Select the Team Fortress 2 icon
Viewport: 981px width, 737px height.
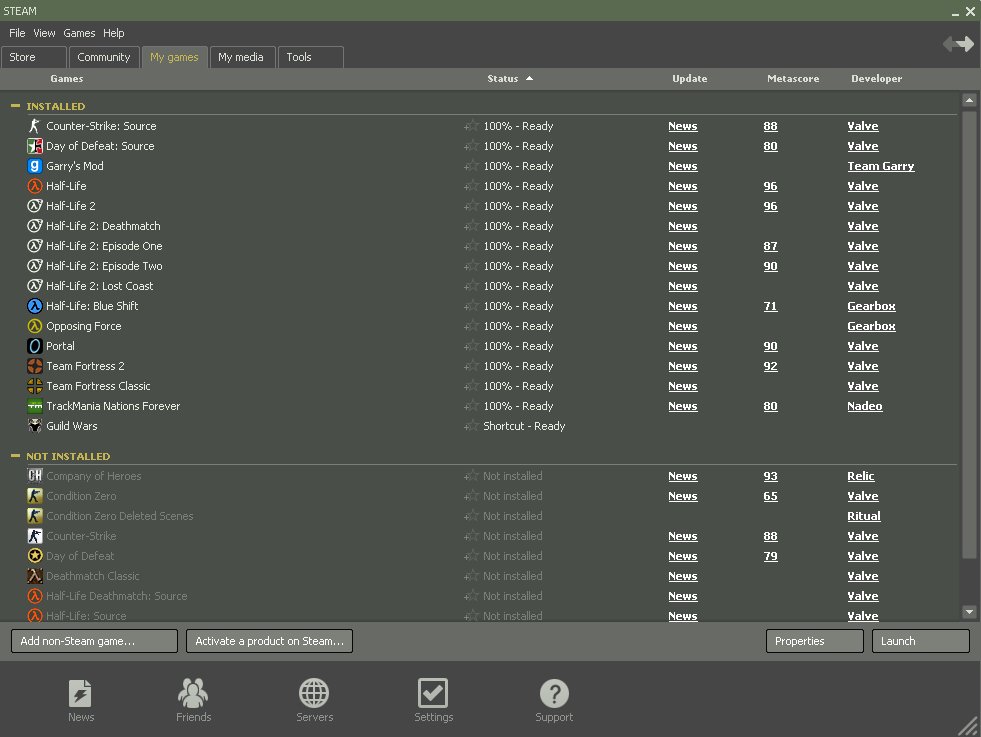[35, 366]
